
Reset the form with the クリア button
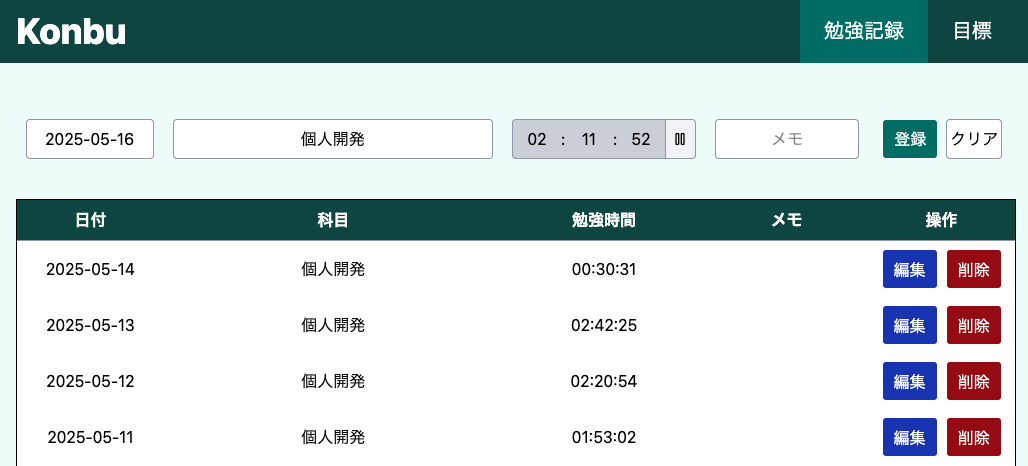click(x=974, y=139)
